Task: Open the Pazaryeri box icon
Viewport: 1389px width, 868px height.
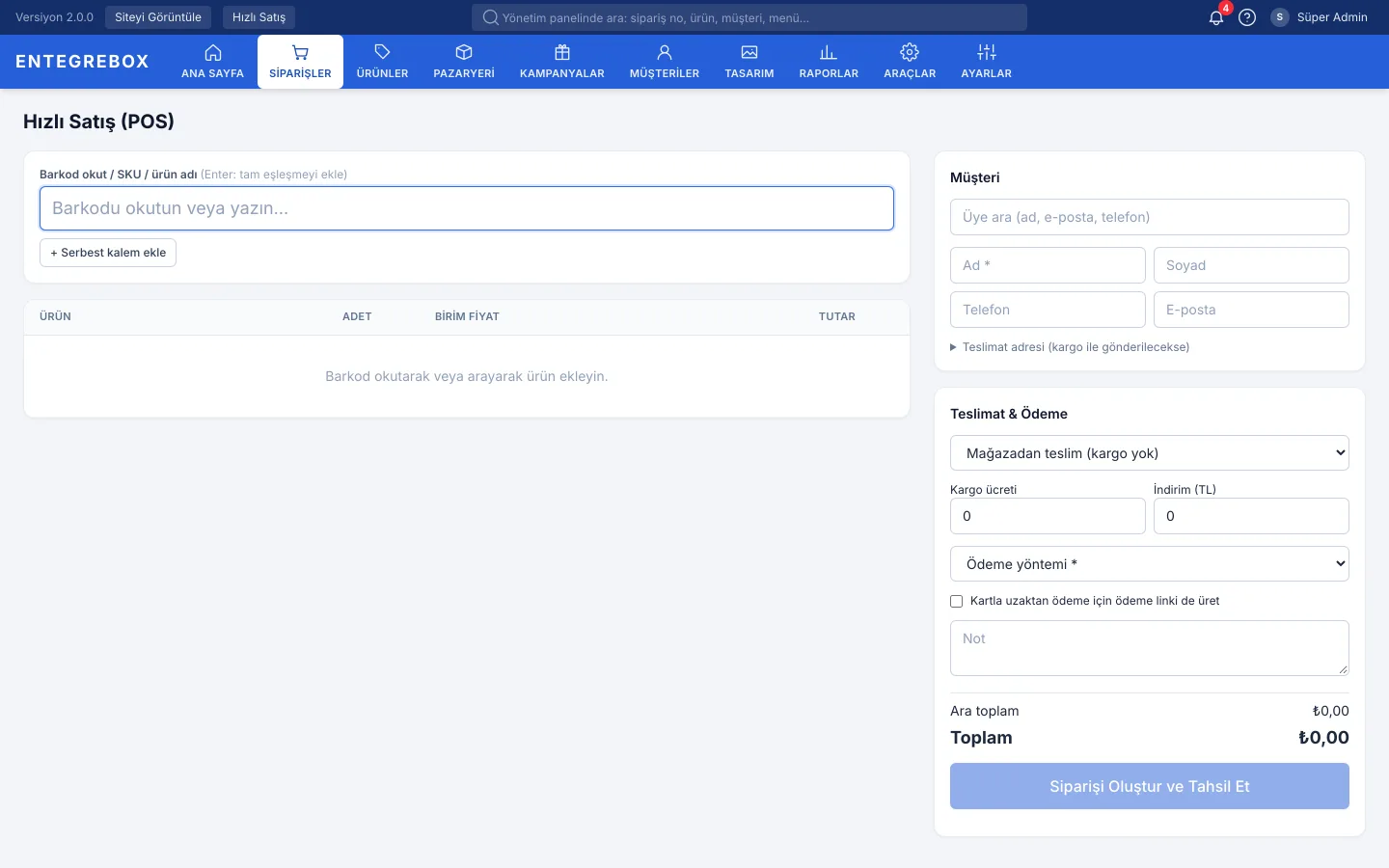Action: (464, 53)
